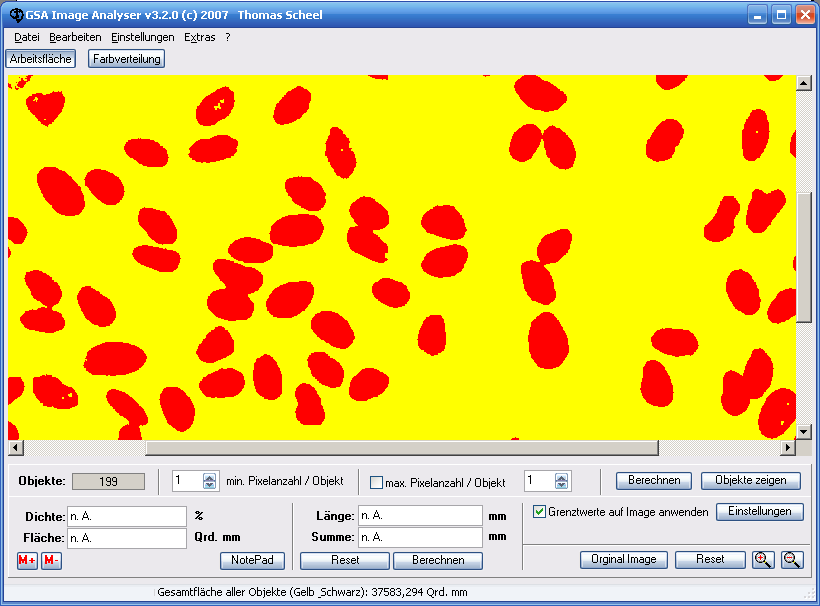Open the Einstellungen menu
820x606 pixels.
point(143,37)
